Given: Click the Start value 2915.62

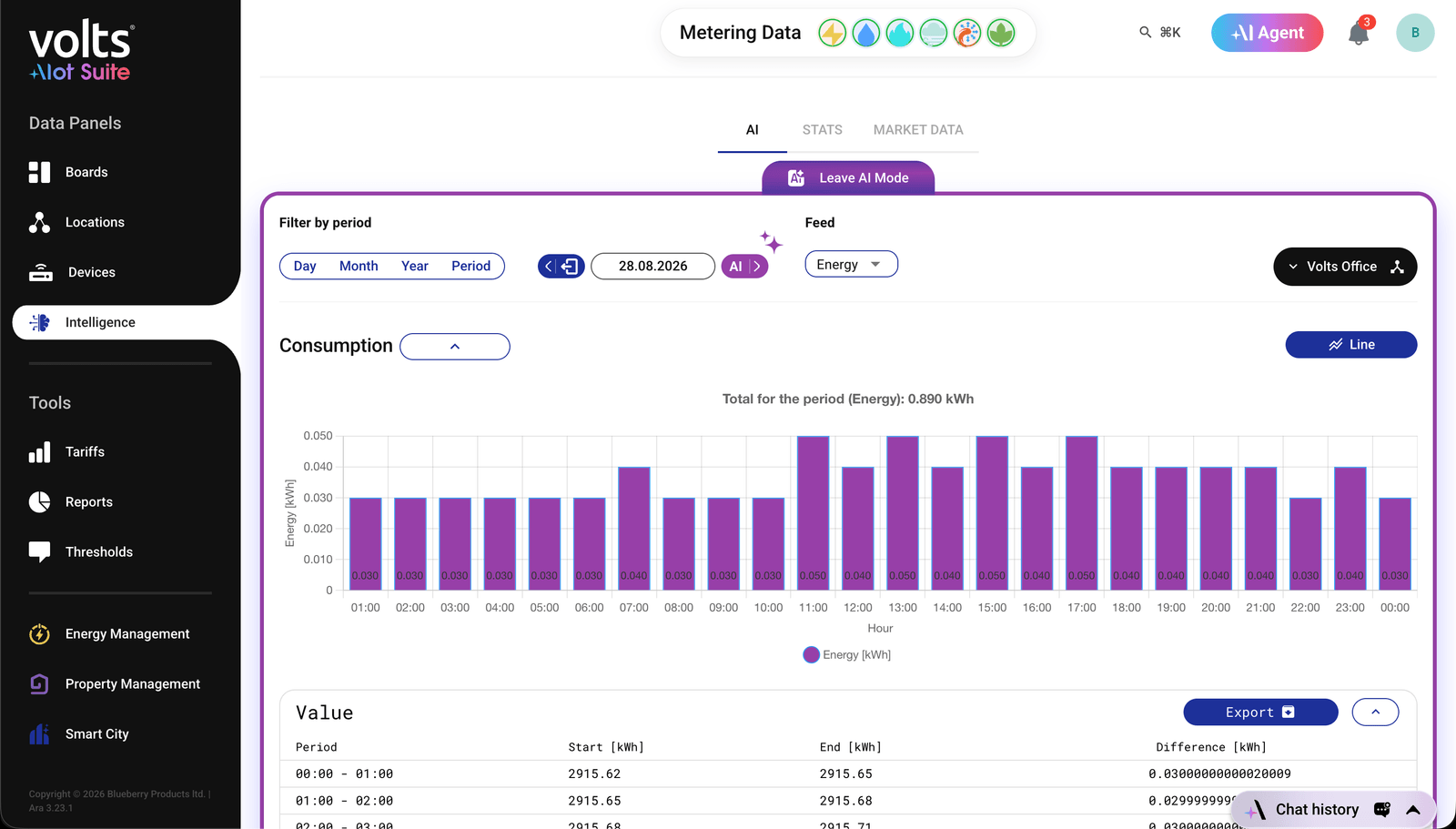Looking at the screenshot, I should click(594, 773).
